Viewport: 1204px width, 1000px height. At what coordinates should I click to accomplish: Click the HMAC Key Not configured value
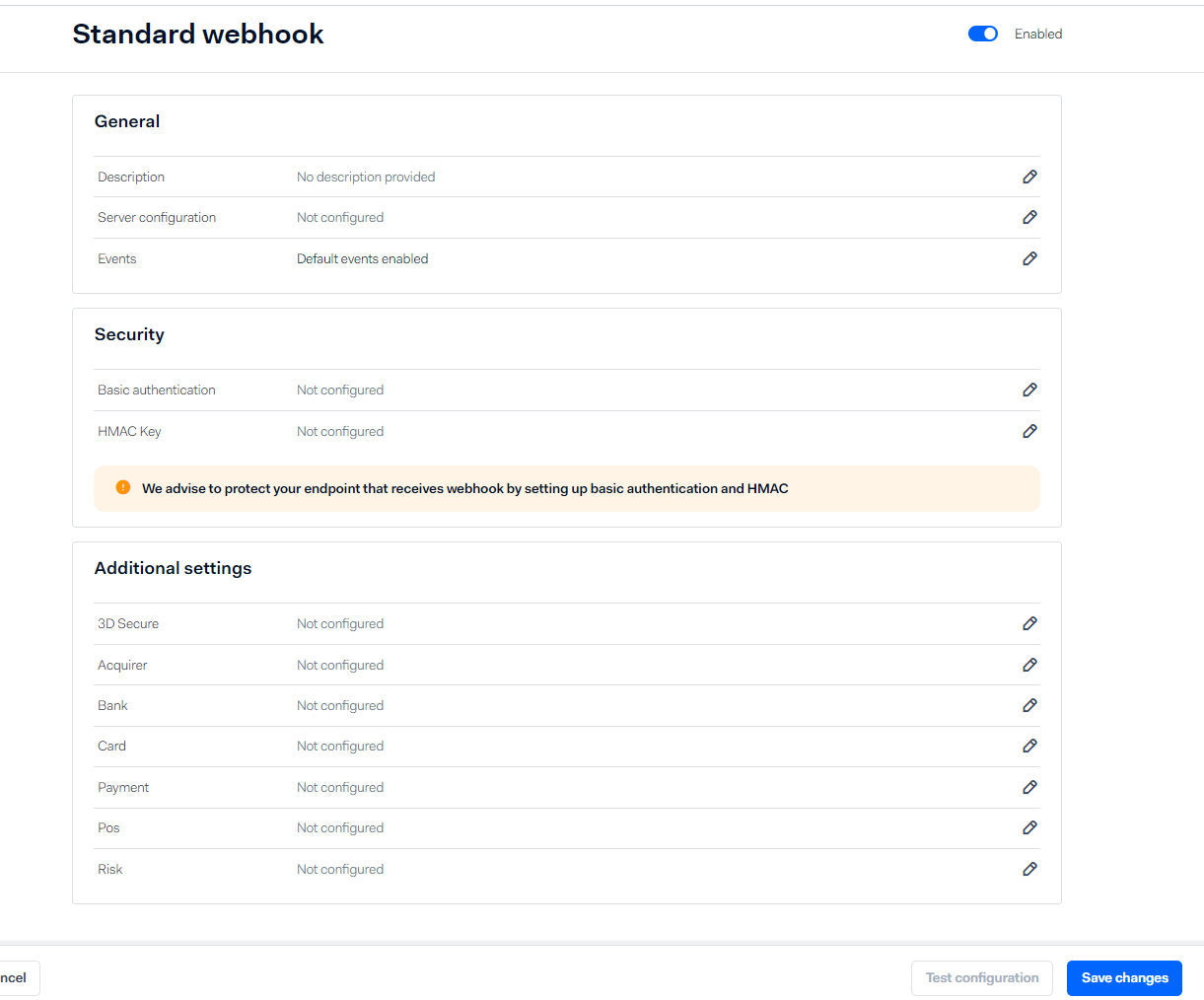point(340,431)
